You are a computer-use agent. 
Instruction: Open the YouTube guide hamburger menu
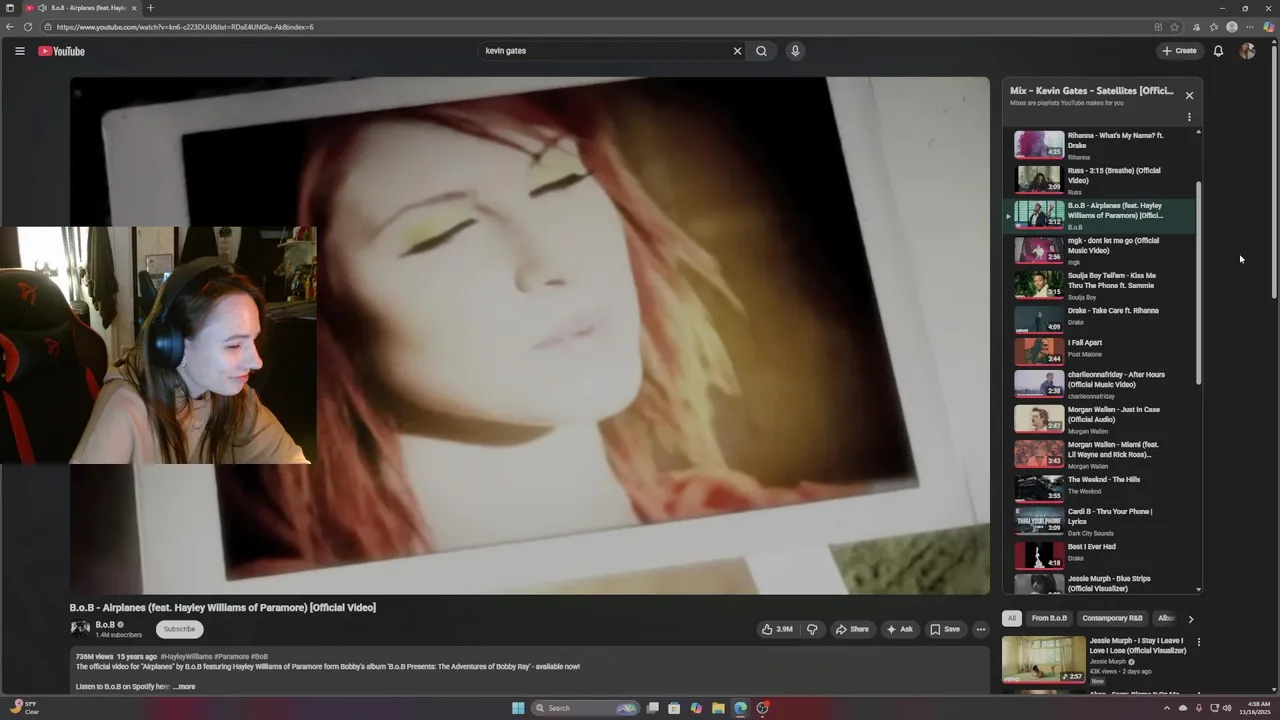[19, 51]
